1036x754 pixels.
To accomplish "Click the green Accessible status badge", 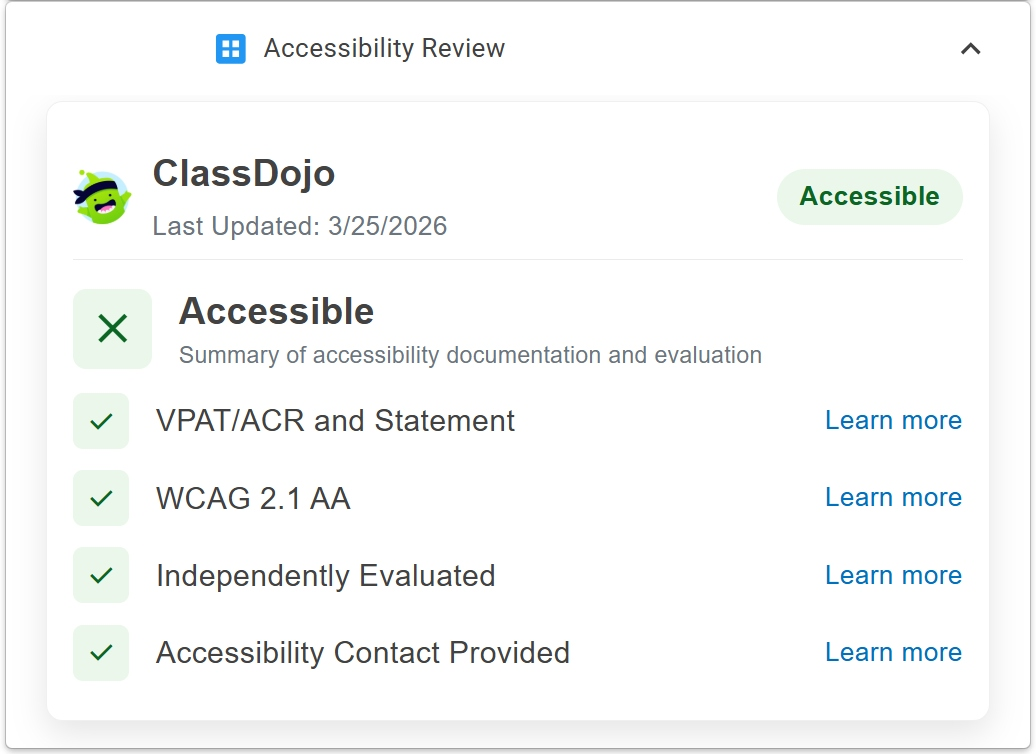I will [869, 196].
